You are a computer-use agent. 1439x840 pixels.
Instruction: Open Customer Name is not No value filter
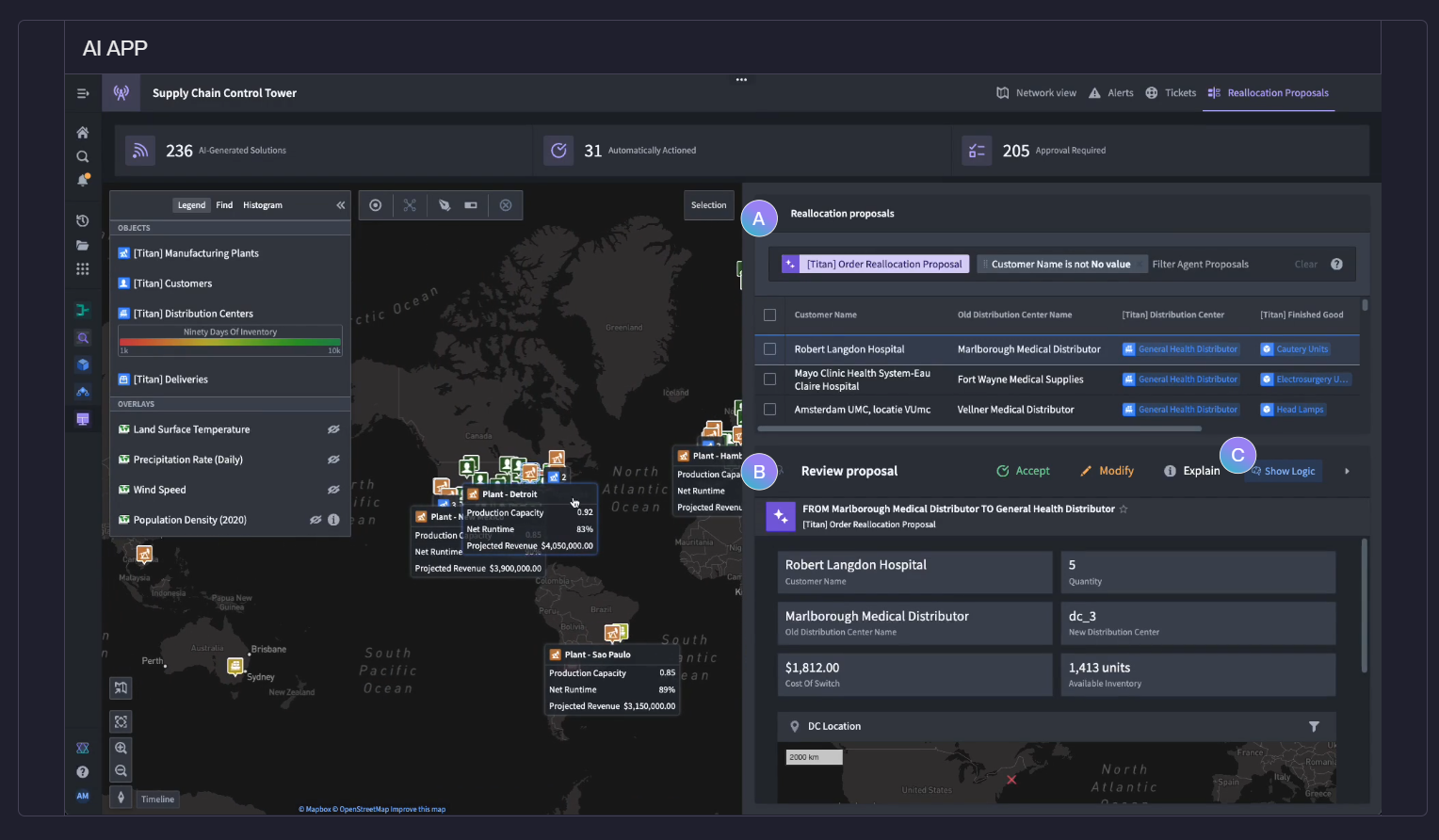point(1061,265)
